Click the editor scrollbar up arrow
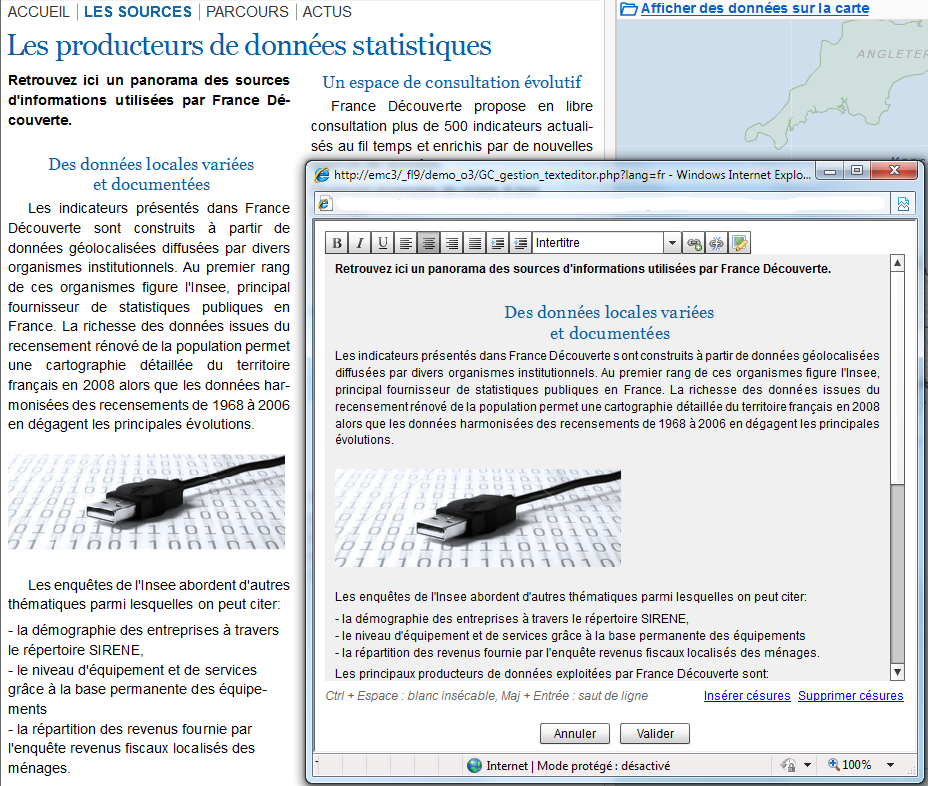 898,263
